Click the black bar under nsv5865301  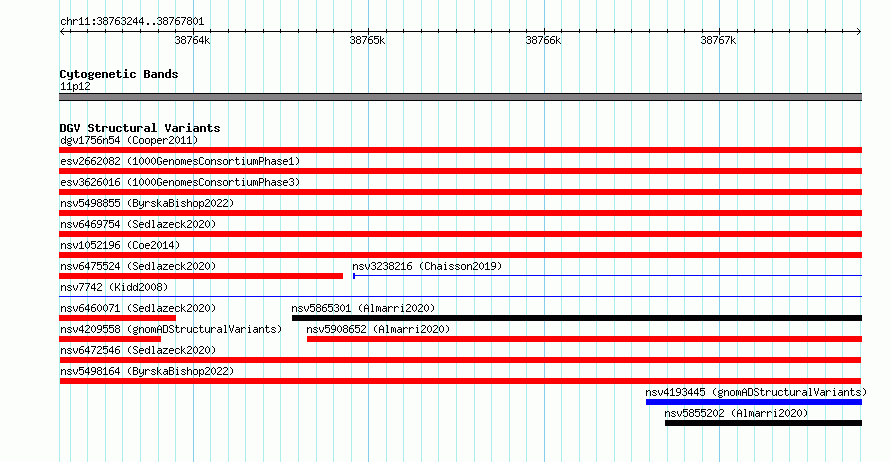click(577, 318)
